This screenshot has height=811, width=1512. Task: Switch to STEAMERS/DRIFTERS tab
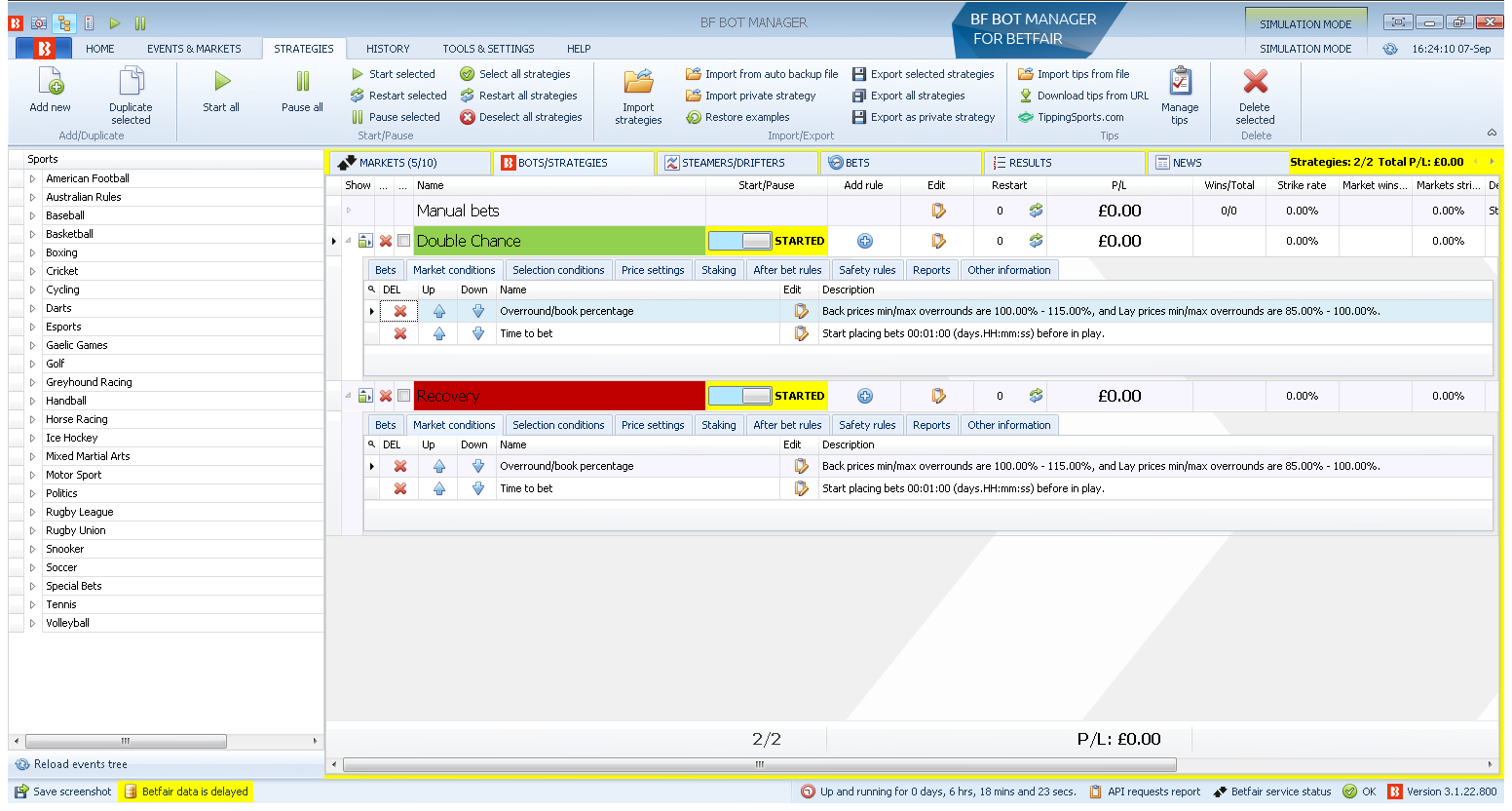(x=737, y=163)
